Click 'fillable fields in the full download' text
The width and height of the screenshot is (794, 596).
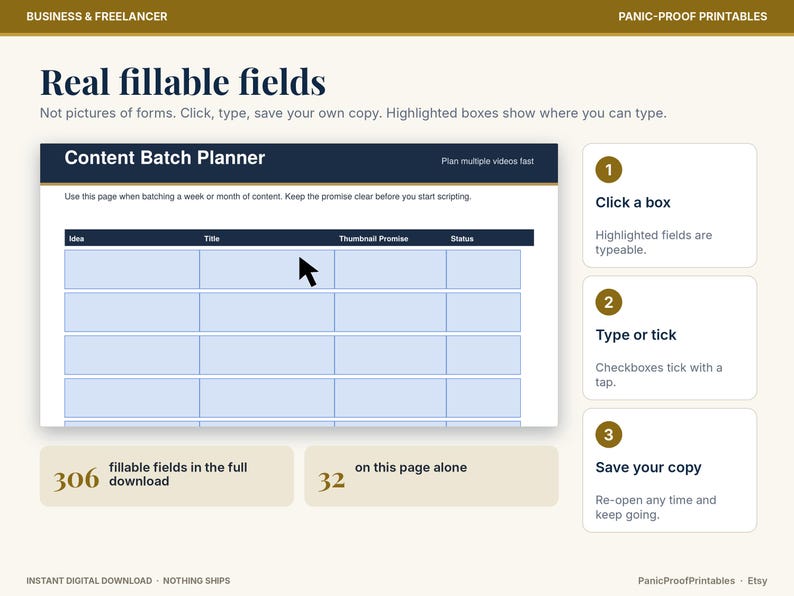[178, 474]
